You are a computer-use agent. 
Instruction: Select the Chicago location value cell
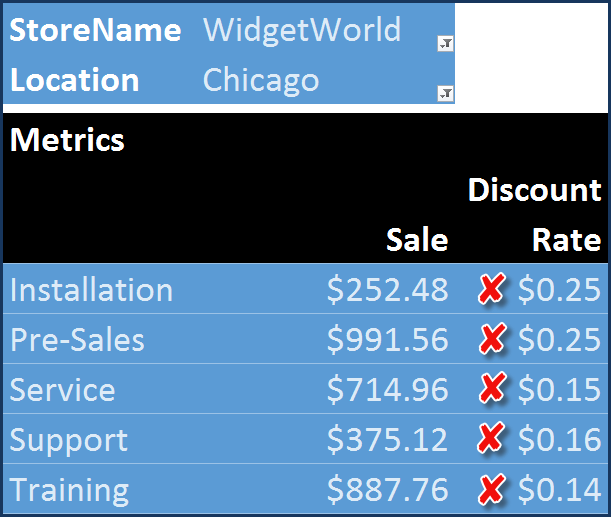point(261,80)
